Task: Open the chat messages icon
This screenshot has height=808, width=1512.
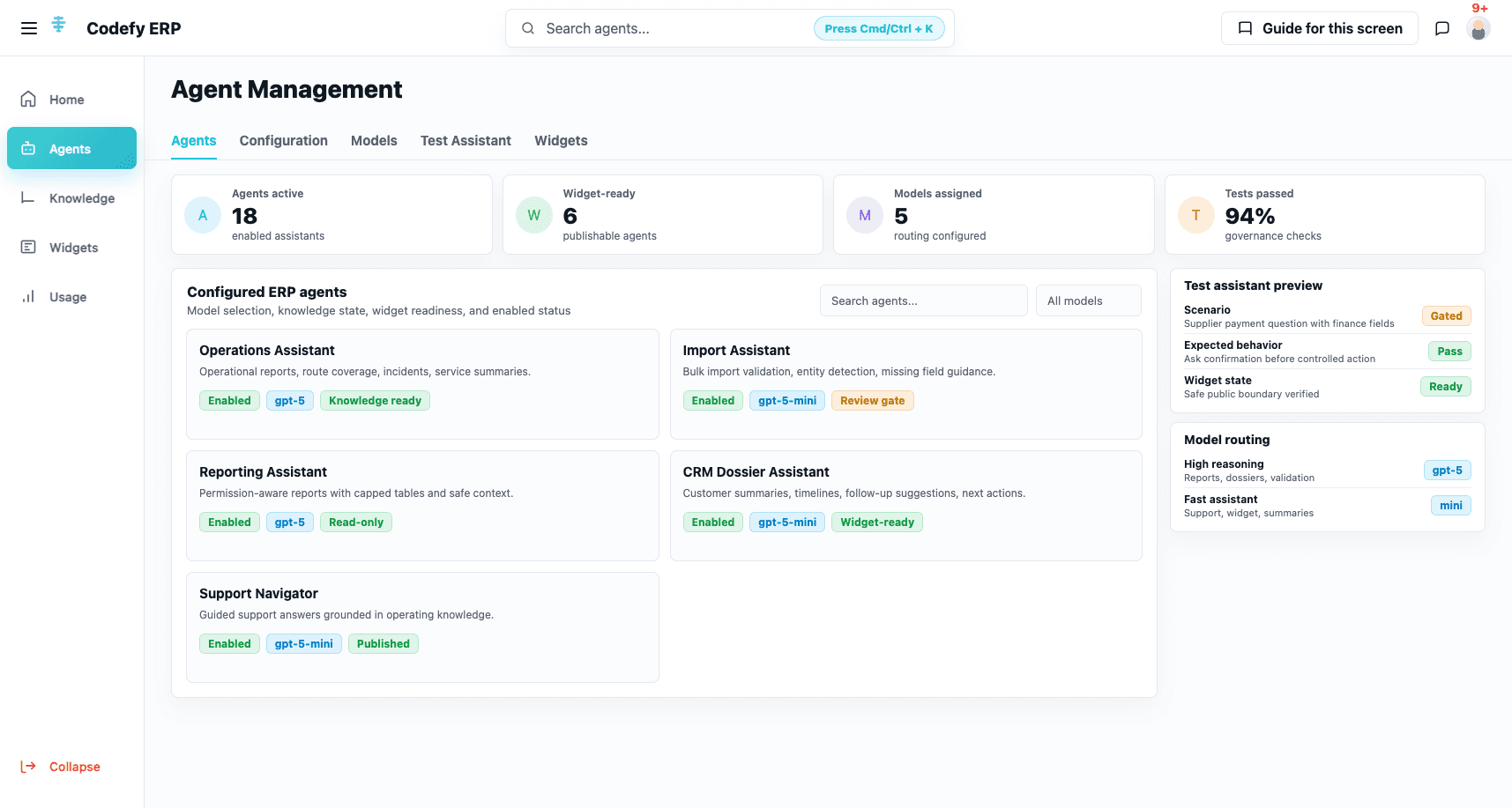Action: pyautogui.click(x=1442, y=28)
